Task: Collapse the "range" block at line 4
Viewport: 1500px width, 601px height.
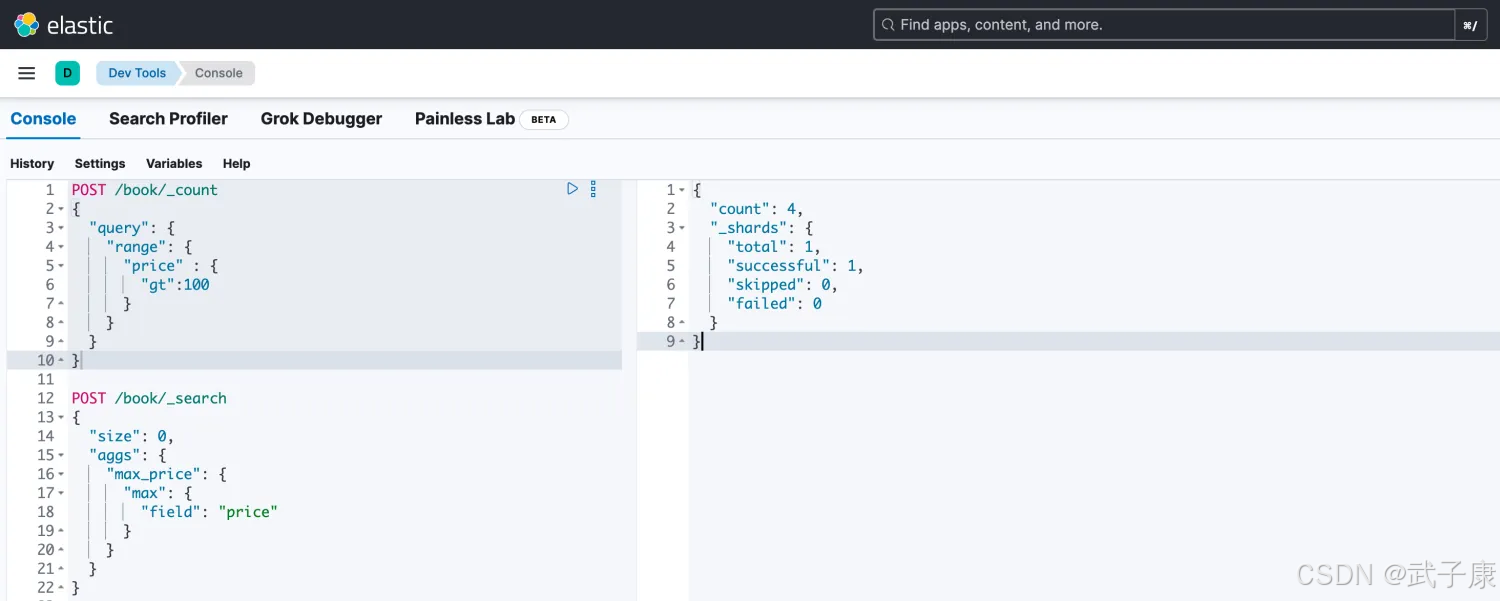Action: 61,247
